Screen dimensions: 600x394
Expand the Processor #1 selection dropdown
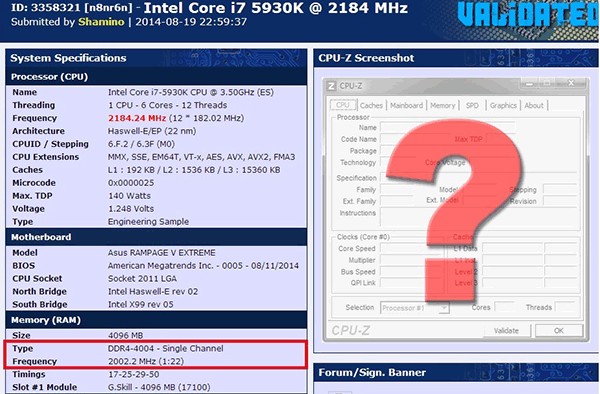414,308
